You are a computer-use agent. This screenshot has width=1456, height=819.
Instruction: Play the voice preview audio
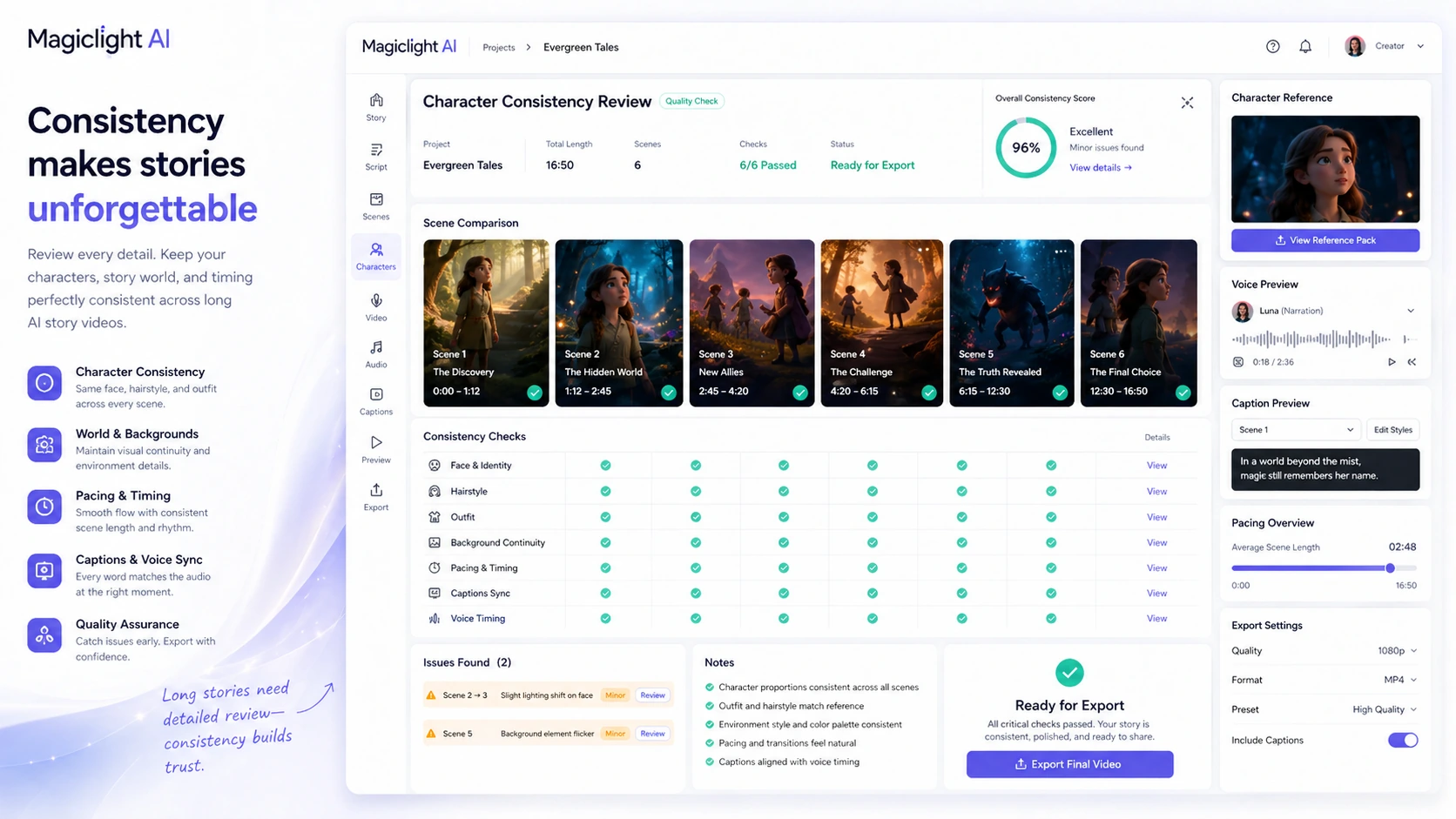coord(1392,362)
